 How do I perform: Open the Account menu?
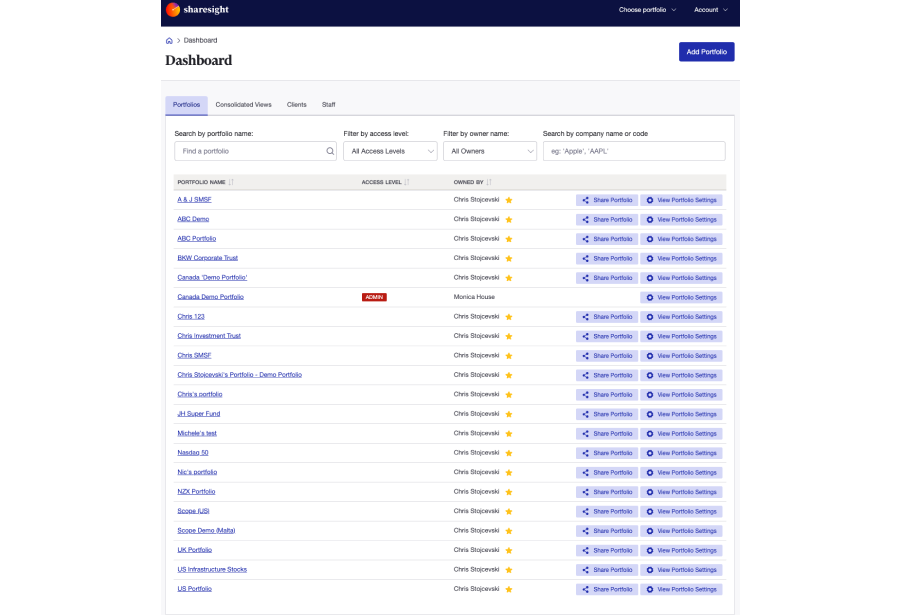coord(710,11)
